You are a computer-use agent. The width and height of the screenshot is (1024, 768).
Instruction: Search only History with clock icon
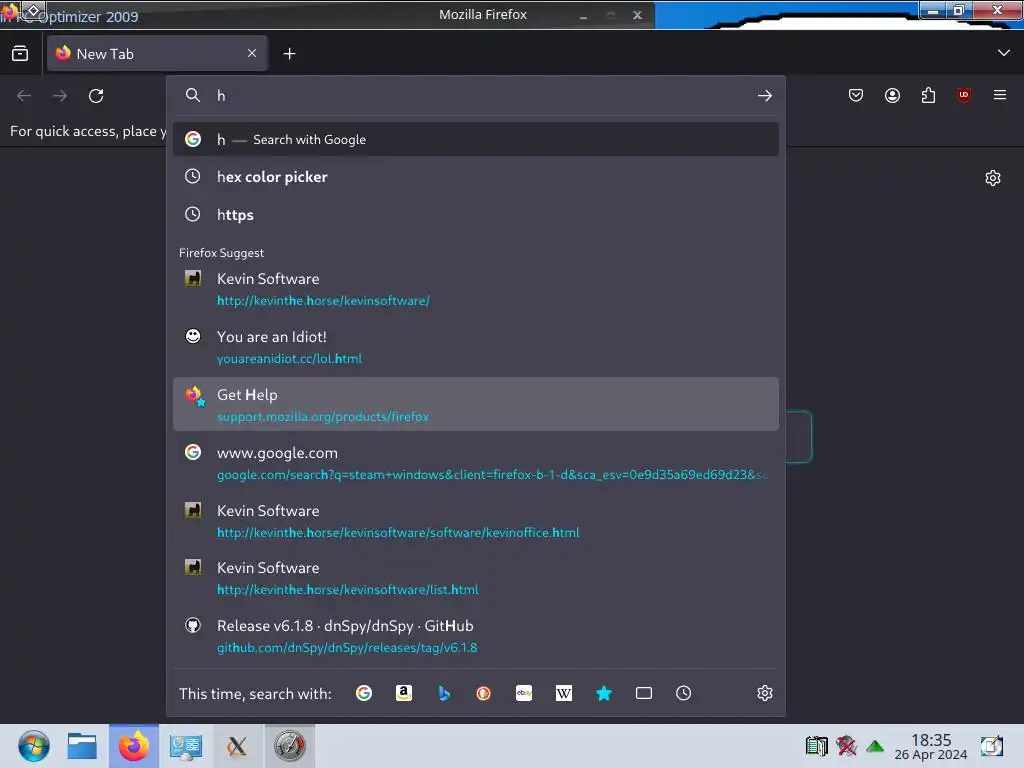coord(683,693)
